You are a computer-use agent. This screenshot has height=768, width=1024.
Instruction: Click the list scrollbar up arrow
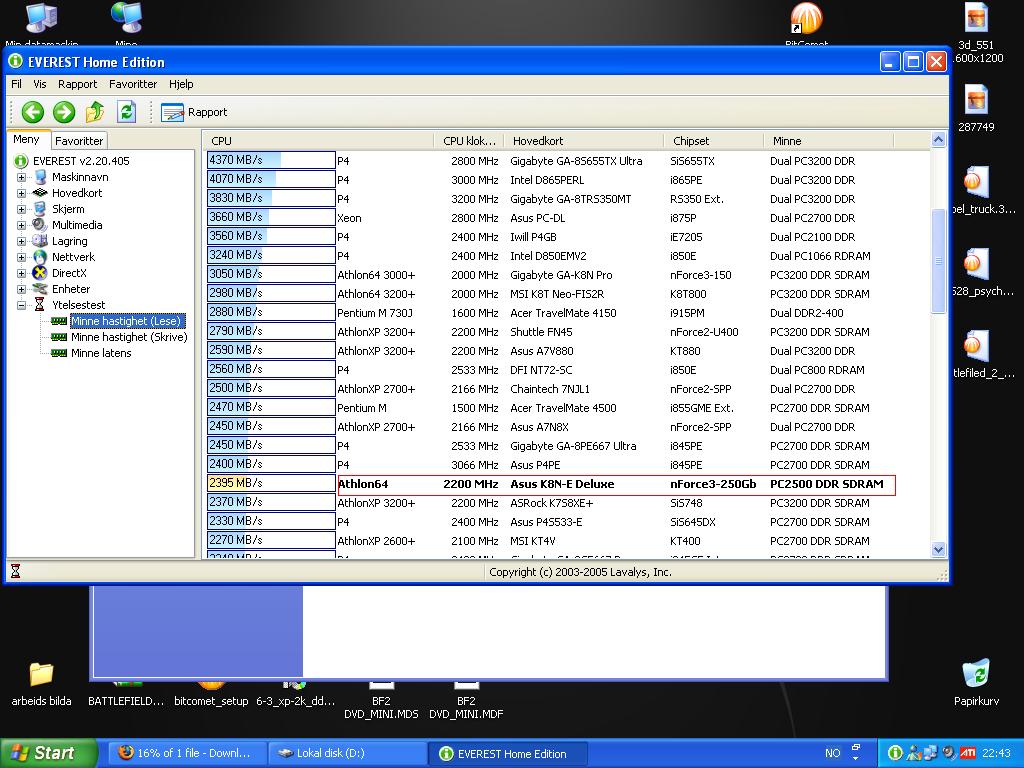938,140
